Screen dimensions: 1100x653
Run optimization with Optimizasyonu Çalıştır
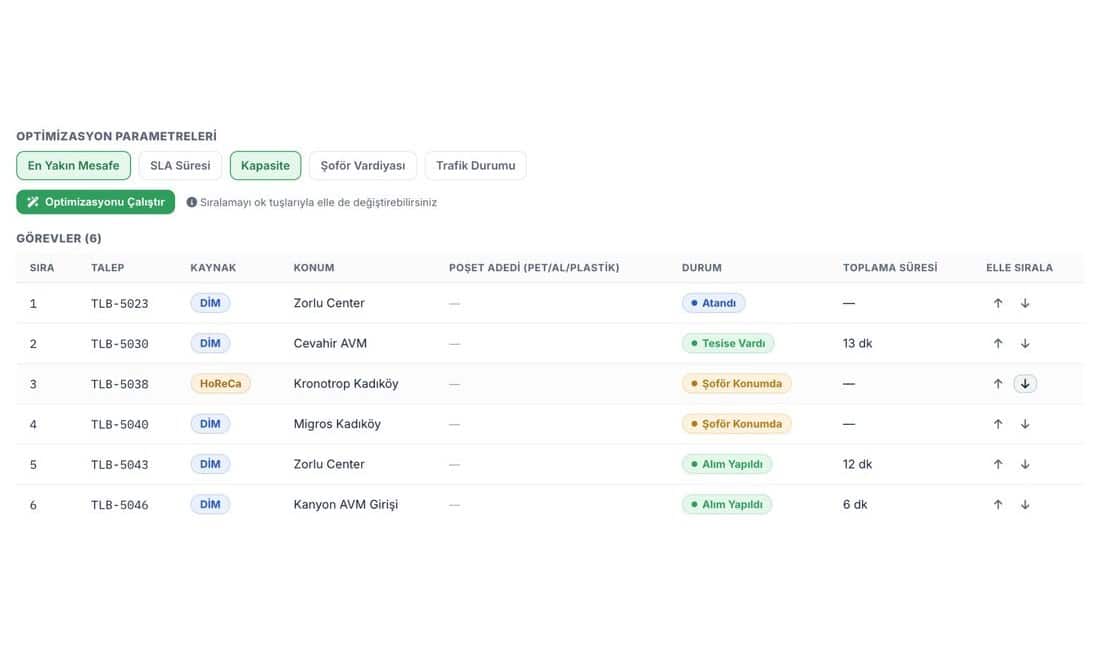pos(95,202)
